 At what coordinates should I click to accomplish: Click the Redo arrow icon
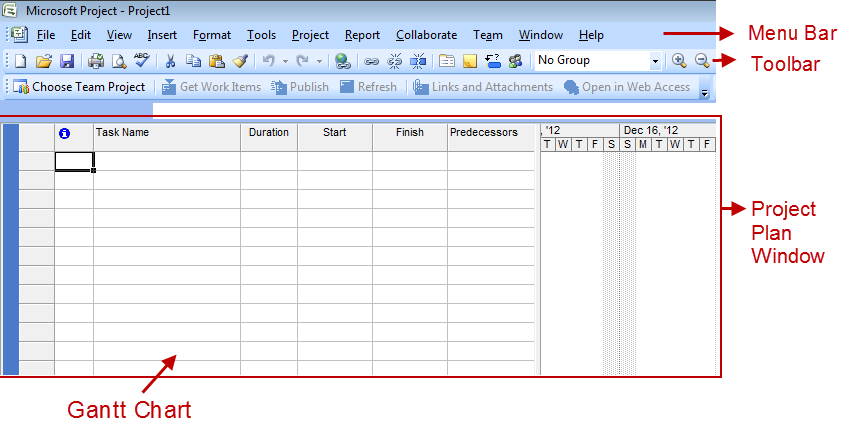[302, 61]
